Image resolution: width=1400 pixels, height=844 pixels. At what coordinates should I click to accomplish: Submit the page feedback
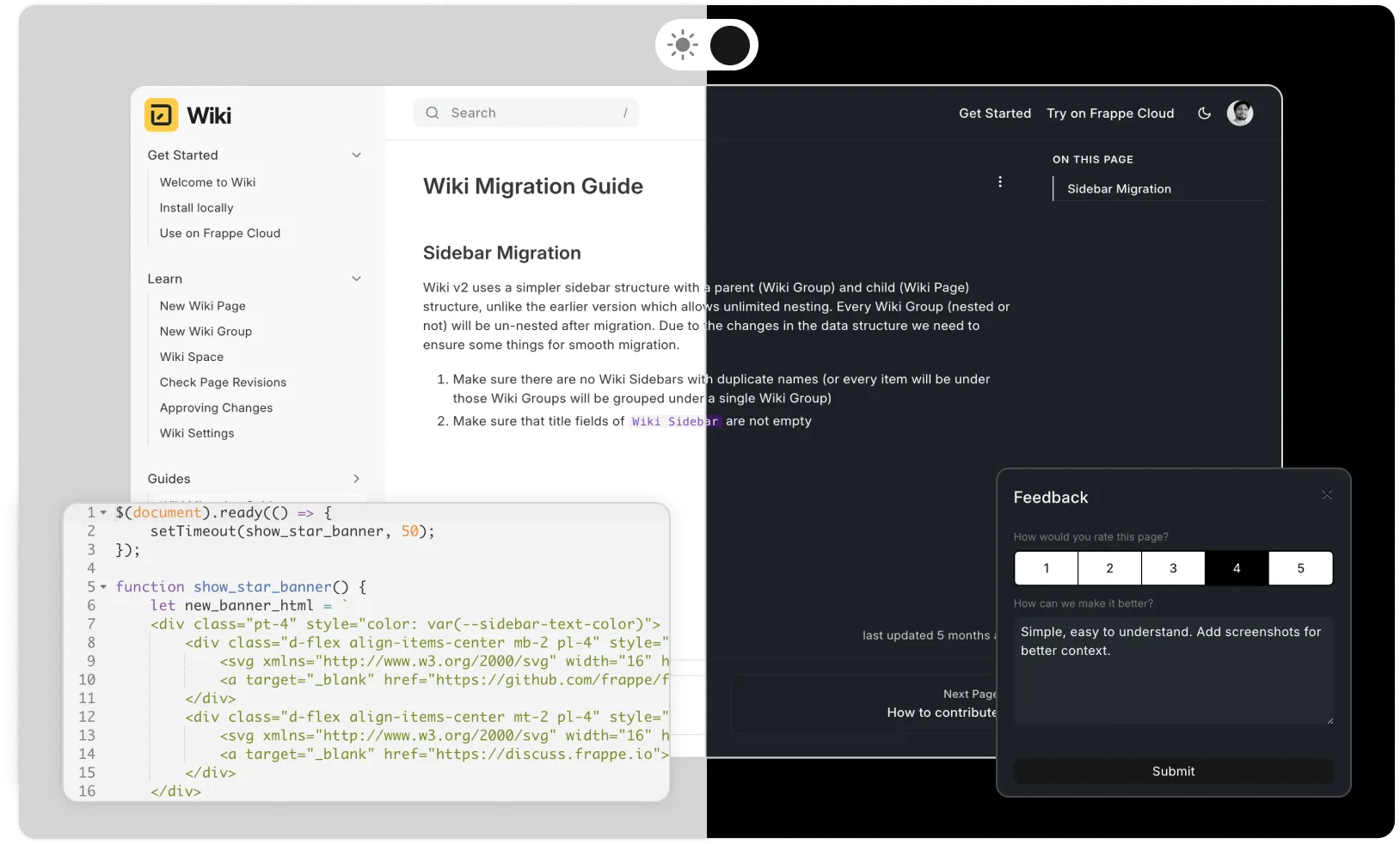coord(1172,771)
